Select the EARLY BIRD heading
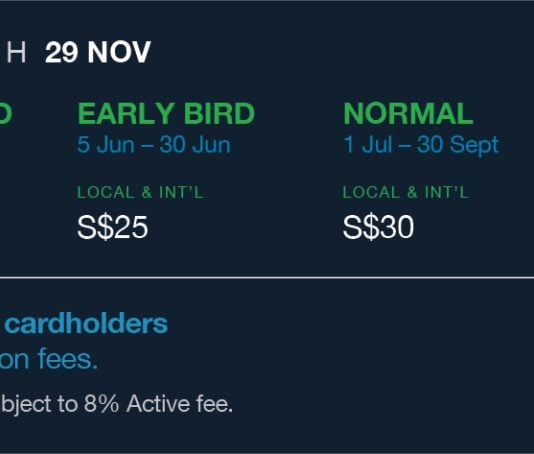 coord(166,113)
